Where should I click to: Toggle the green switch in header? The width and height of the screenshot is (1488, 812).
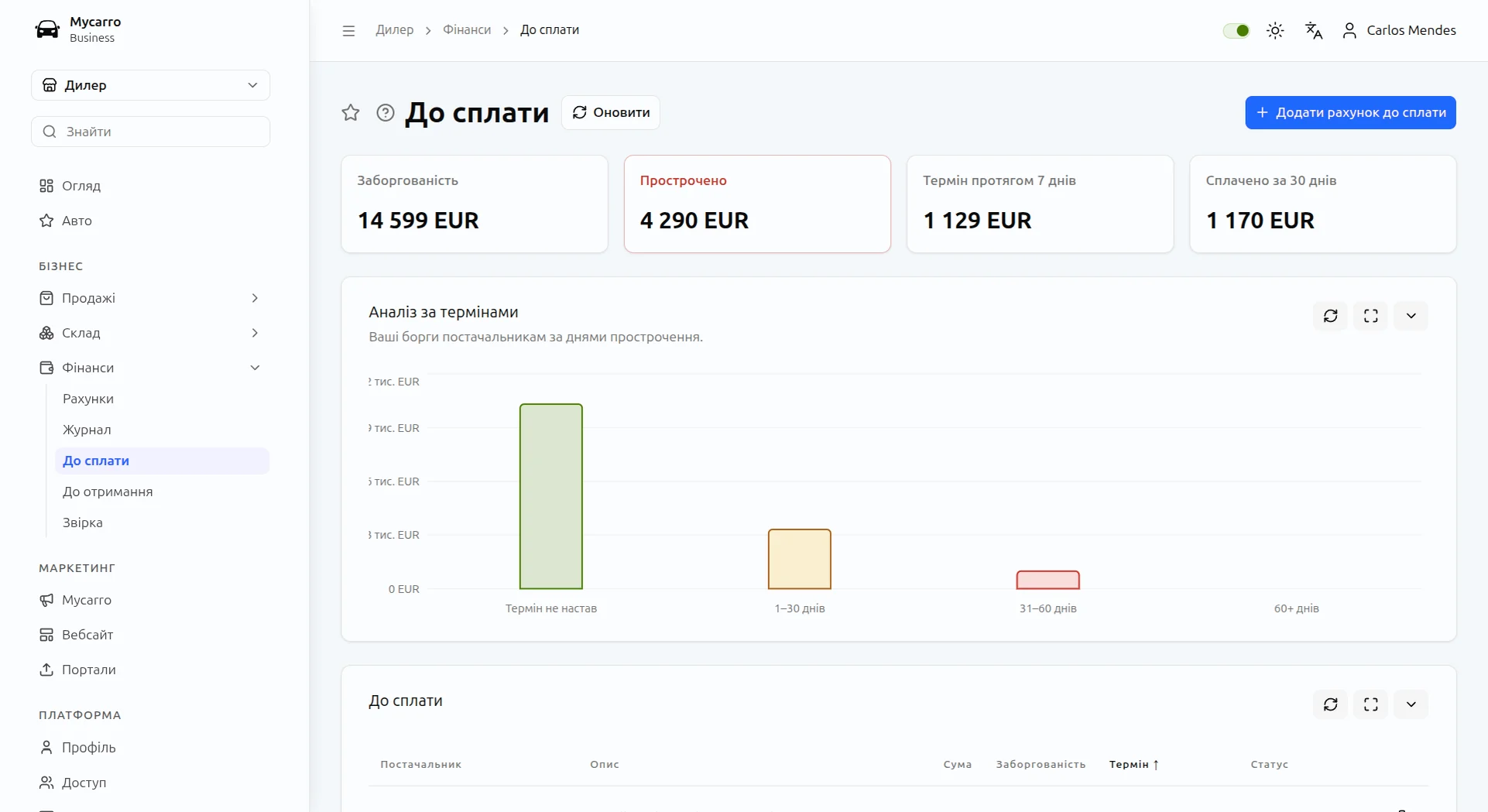tap(1236, 30)
